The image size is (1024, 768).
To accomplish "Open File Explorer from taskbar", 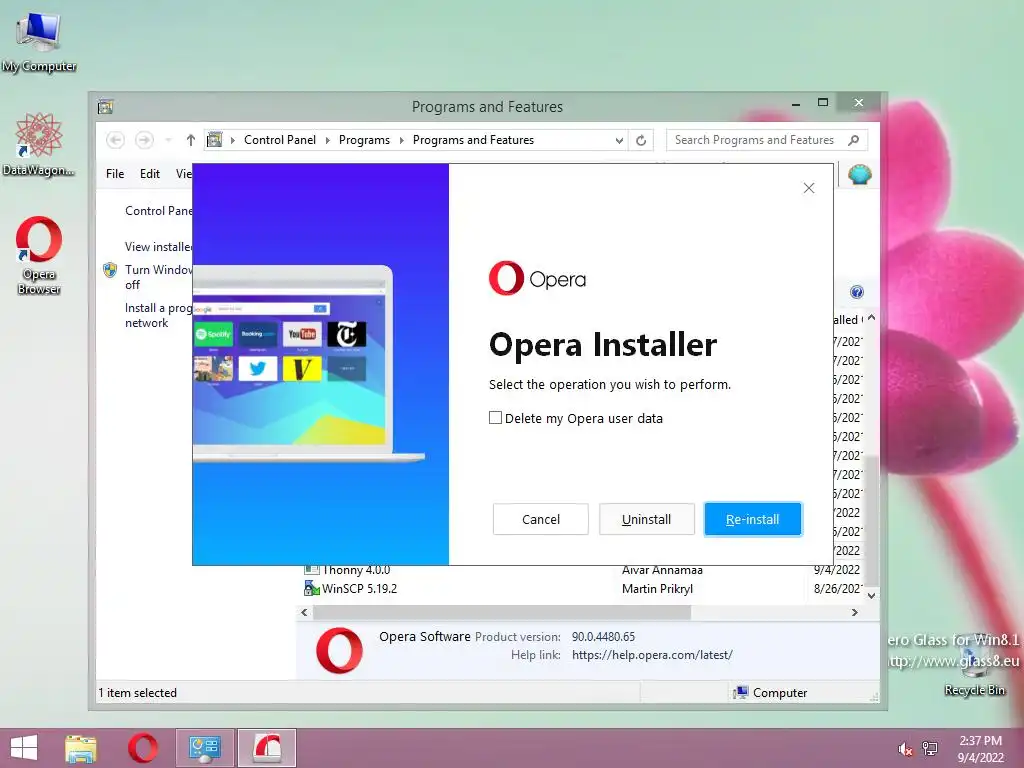I will pyautogui.click(x=81, y=748).
